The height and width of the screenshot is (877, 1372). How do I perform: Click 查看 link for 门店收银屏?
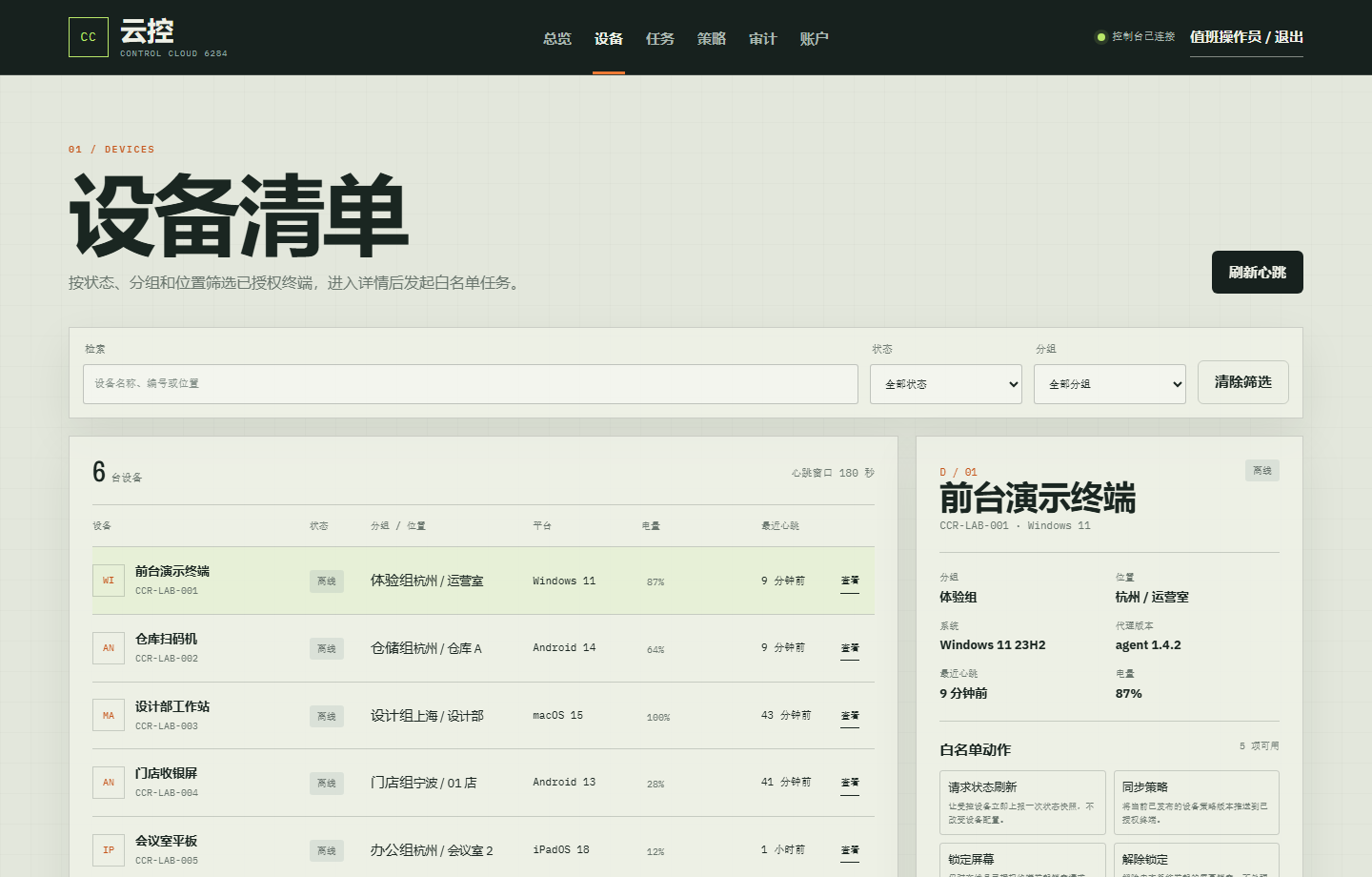[850, 783]
